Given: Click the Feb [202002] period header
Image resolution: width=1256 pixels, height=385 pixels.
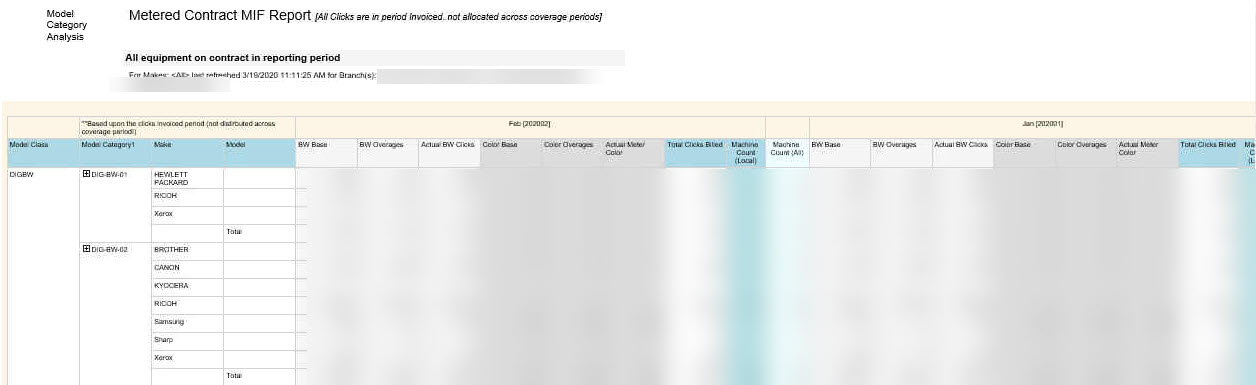Looking at the screenshot, I should click(530, 123).
